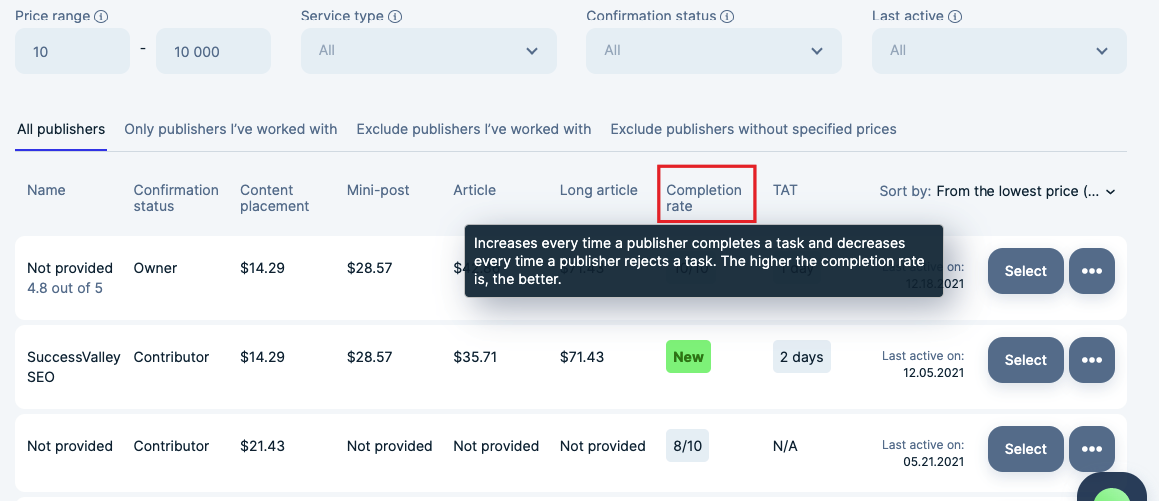
Task: Click the Name column header
Action: (x=46, y=190)
